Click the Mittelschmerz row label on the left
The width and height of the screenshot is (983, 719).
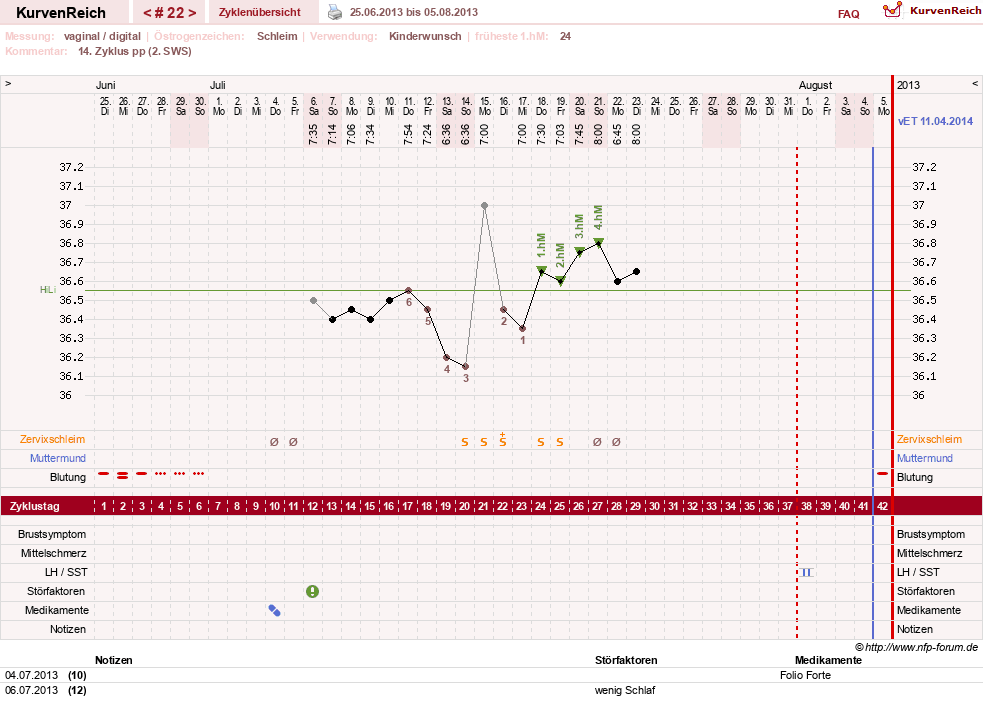tap(54, 553)
